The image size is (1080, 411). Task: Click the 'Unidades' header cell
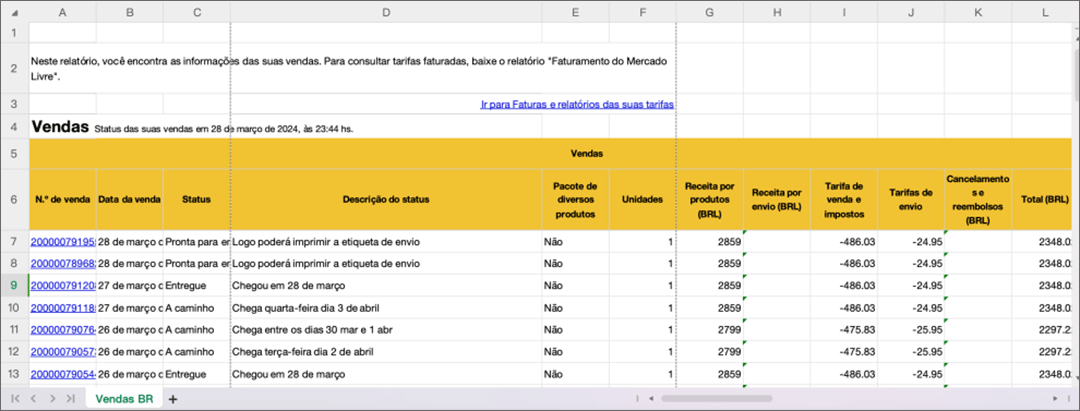643,200
